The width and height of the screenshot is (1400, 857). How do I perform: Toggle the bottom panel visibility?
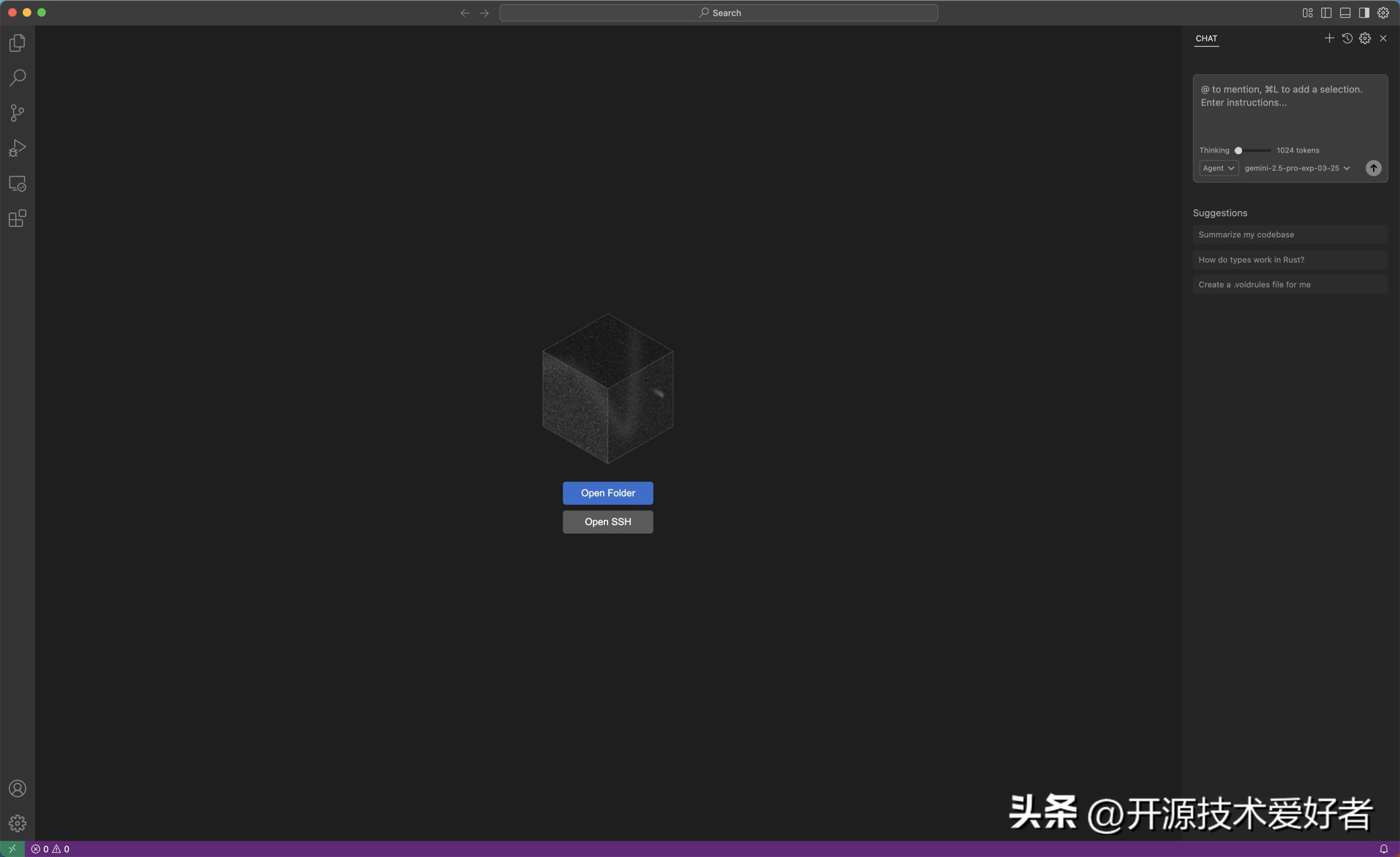pos(1345,12)
